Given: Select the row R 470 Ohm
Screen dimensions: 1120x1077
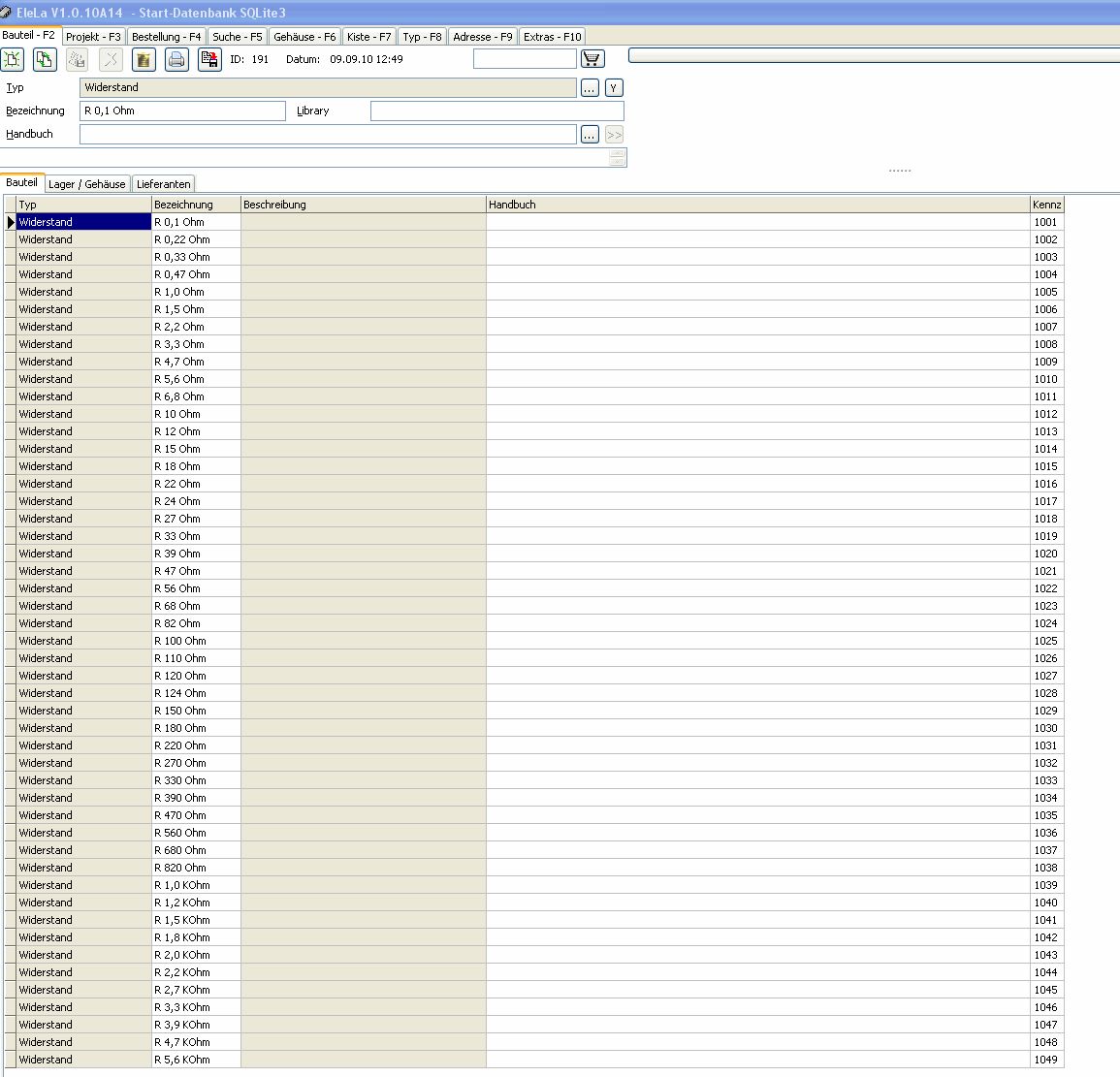Looking at the screenshot, I should 534,815.
